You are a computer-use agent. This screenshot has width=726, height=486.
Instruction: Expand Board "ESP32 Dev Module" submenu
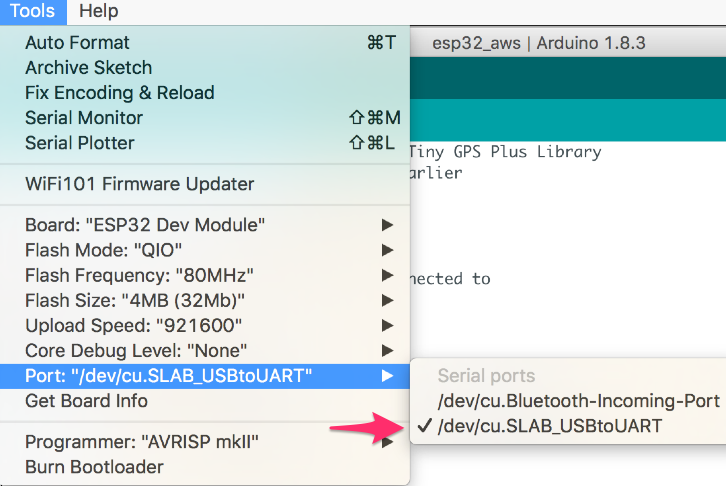click(205, 225)
